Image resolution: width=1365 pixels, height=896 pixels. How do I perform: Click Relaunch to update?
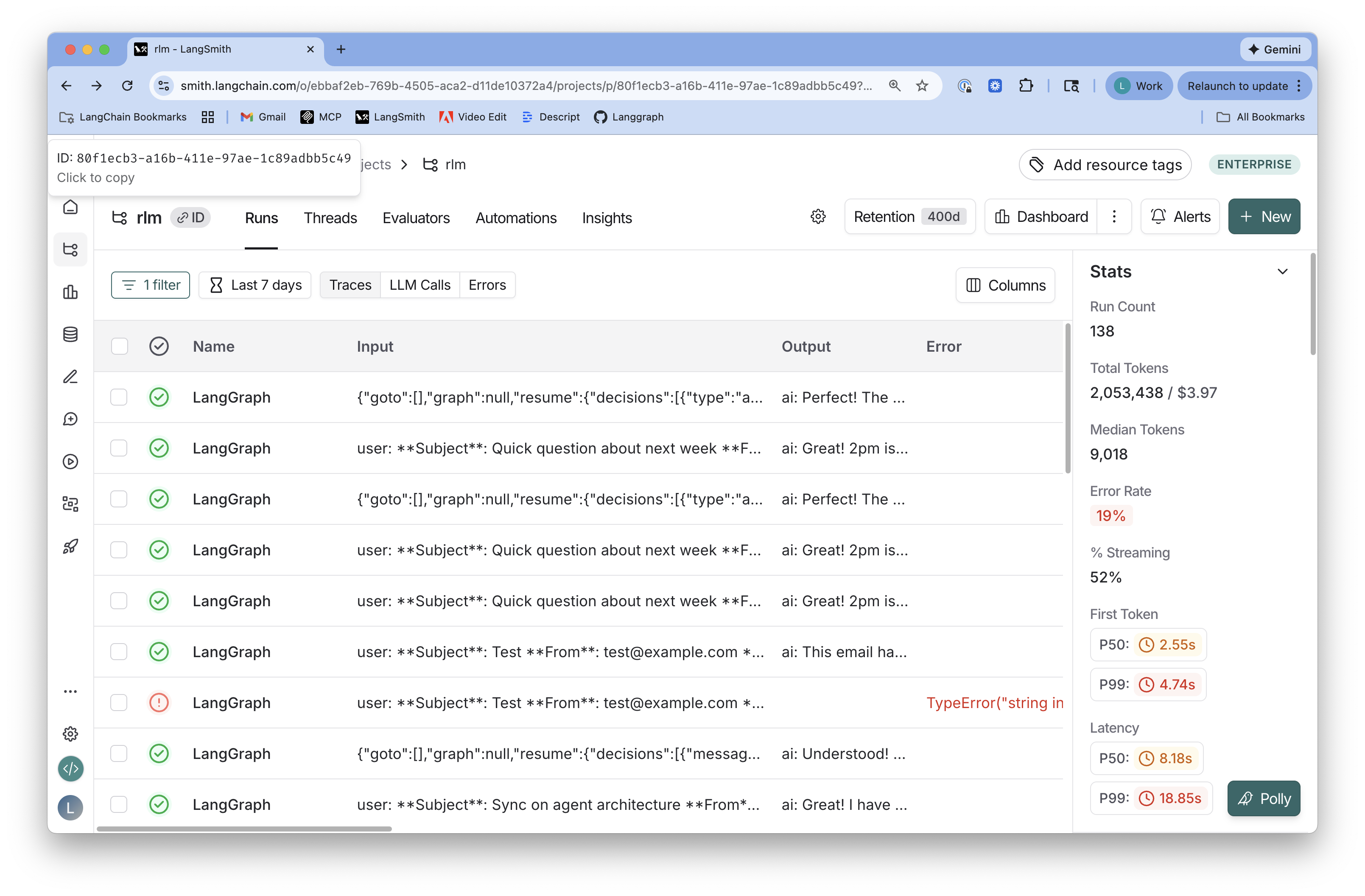[x=1244, y=85]
